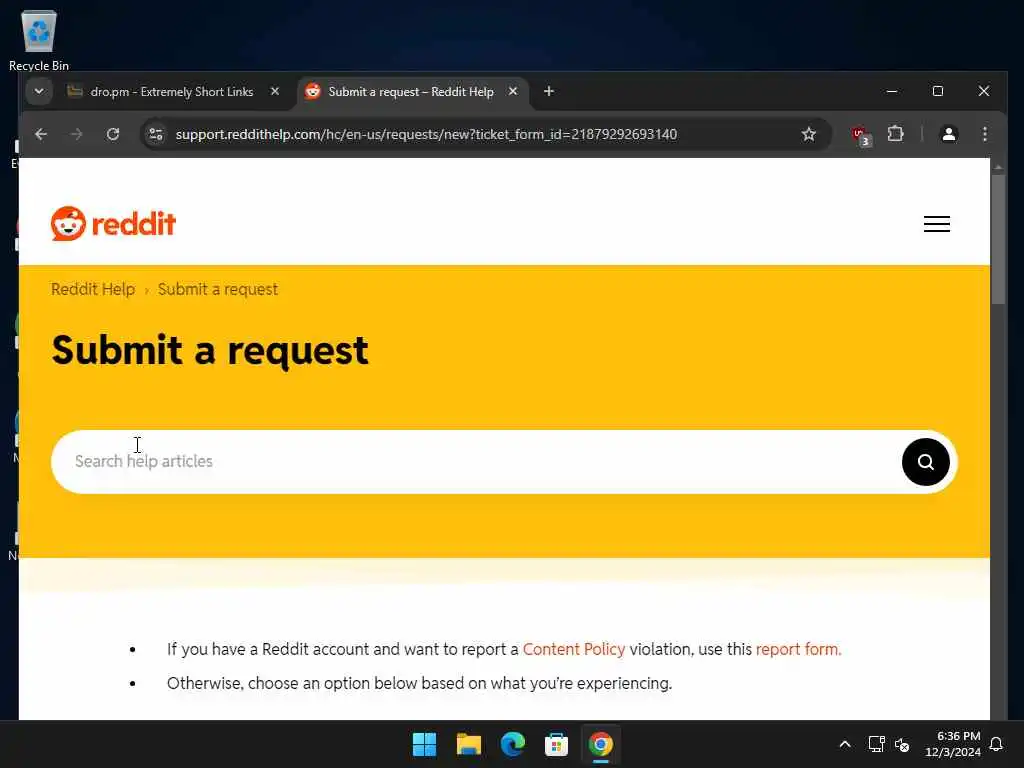The image size is (1024, 768).
Task: Click the Chrome taskbar icon
Action: point(600,744)
